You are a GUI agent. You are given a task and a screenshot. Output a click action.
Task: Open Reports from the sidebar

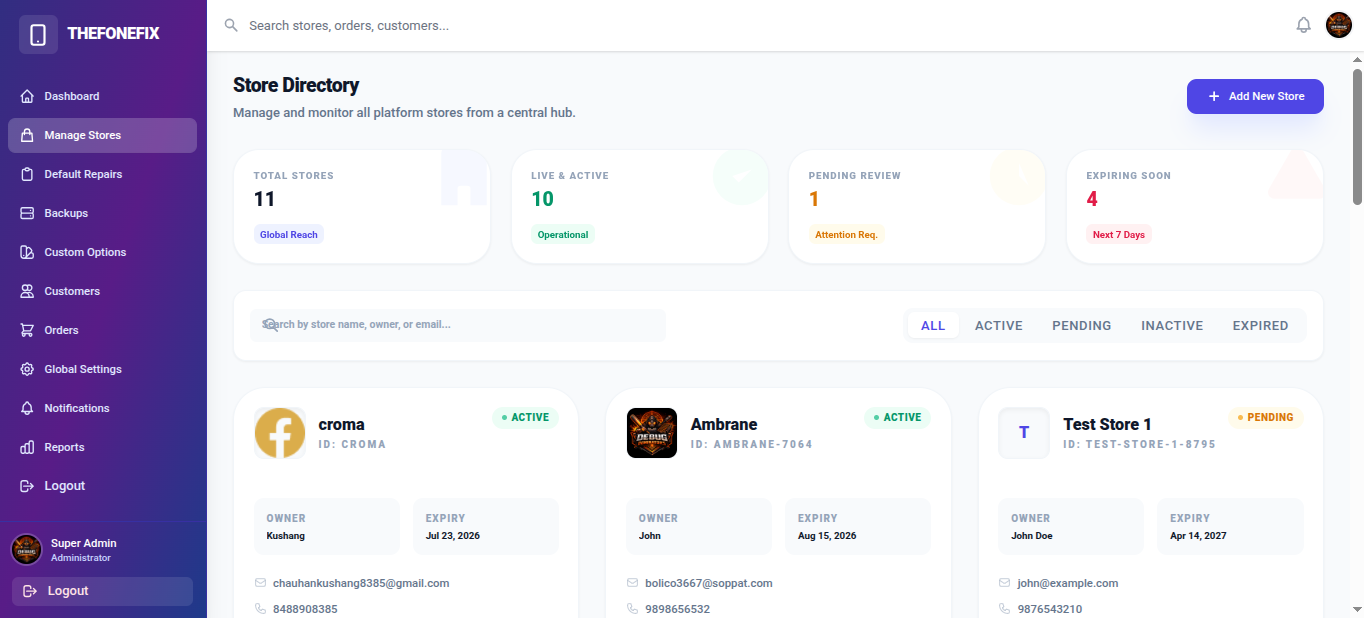102,447
